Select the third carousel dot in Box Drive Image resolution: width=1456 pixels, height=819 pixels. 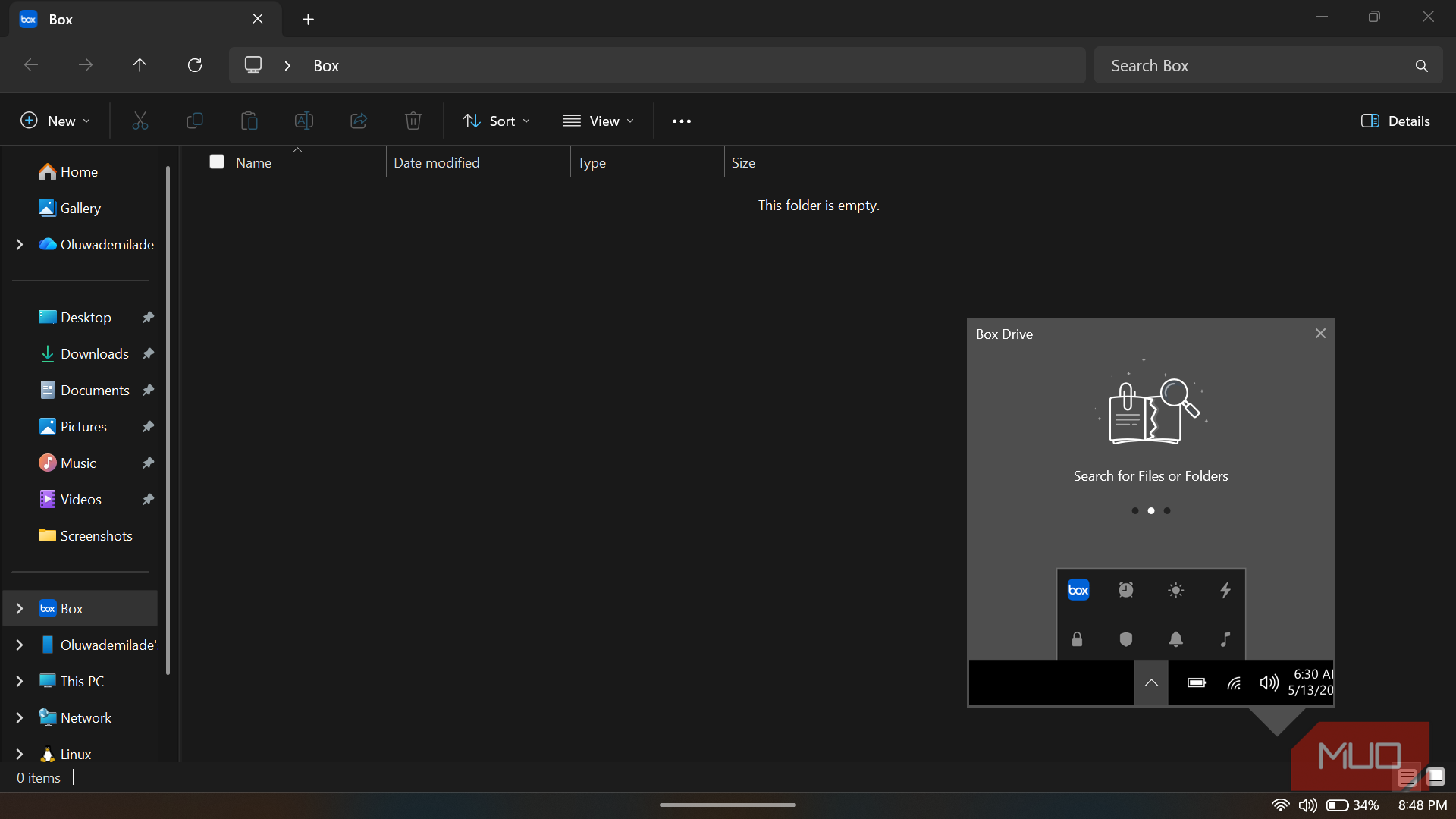[1167, 511]
